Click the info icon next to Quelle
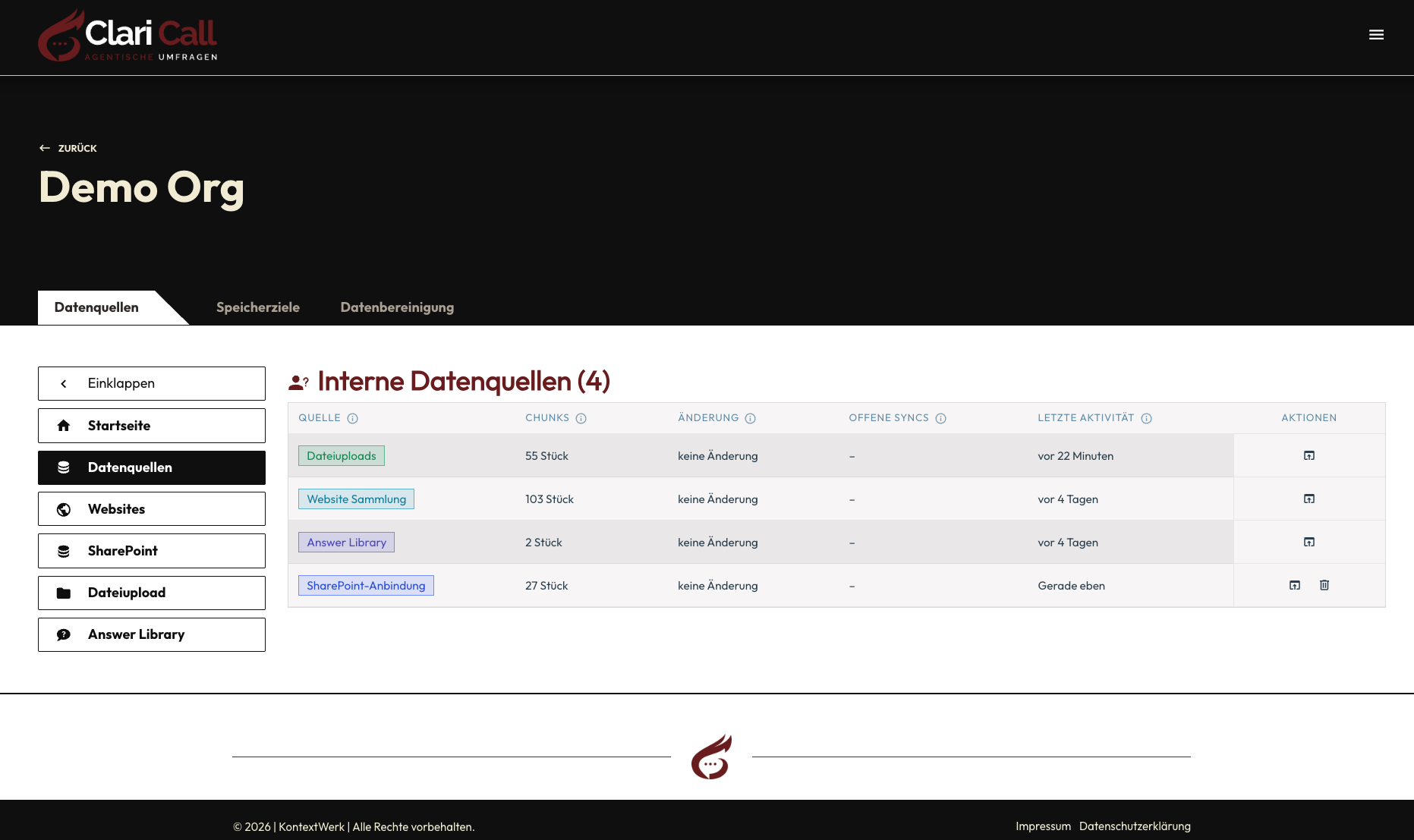 (353, 418)
